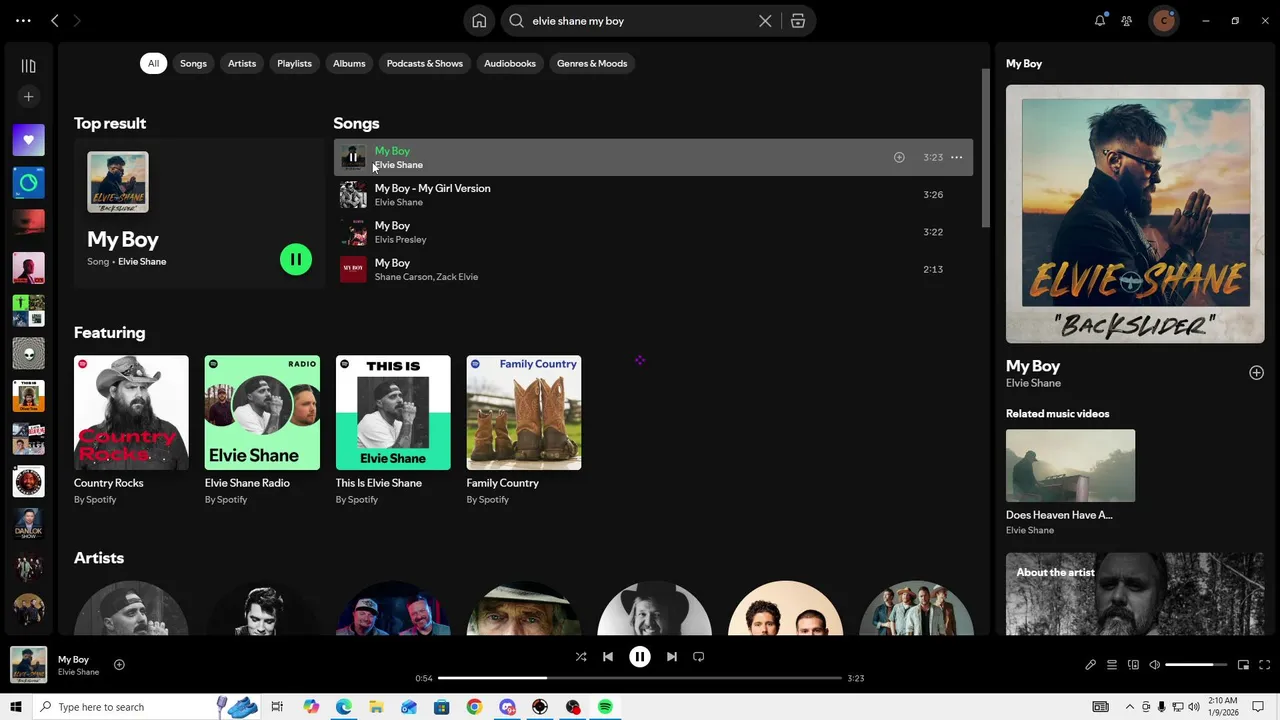1280x720 pixels.
Task: Open About the artist card
Action: point(1135,594)
